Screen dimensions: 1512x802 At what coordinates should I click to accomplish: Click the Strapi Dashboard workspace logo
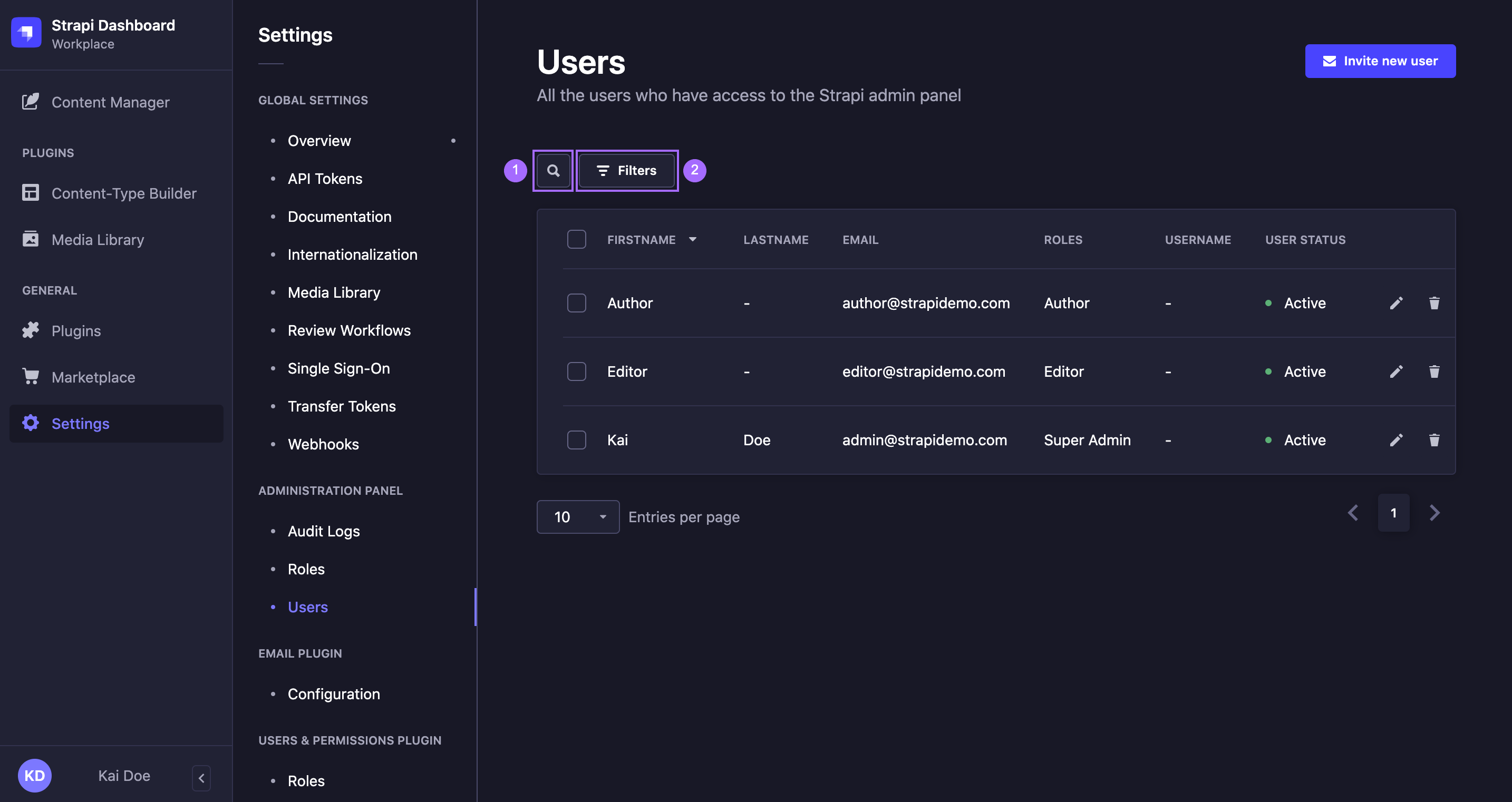click(x=26, y=33)
